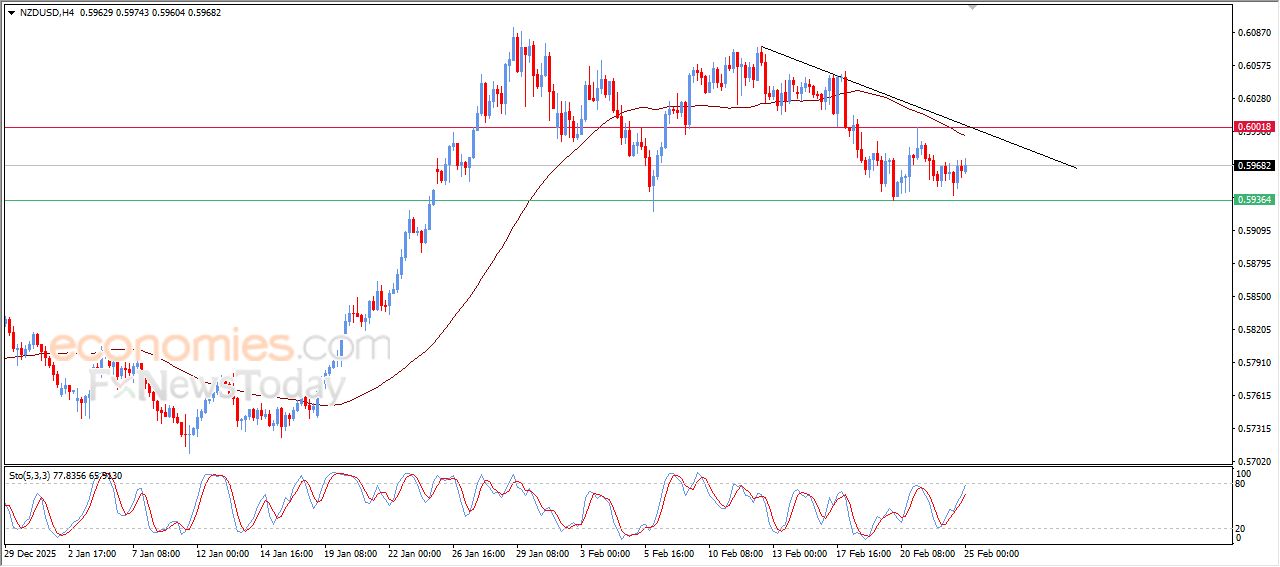Click the black triangle beside NZDUSD,H4

pyautogui.click(x=11, y=12)
